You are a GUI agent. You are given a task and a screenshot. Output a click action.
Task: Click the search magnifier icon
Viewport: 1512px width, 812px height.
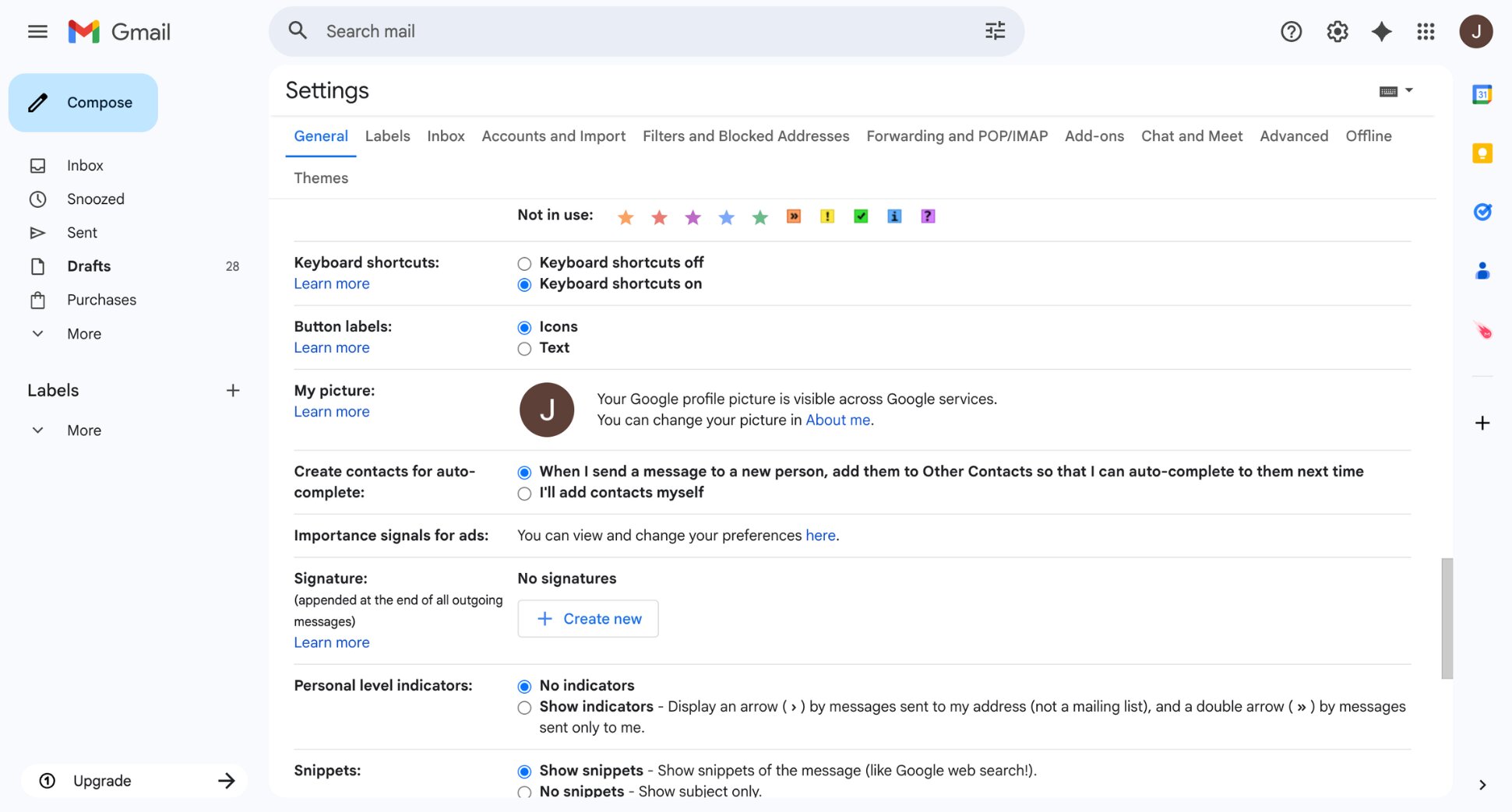(298, 31)
